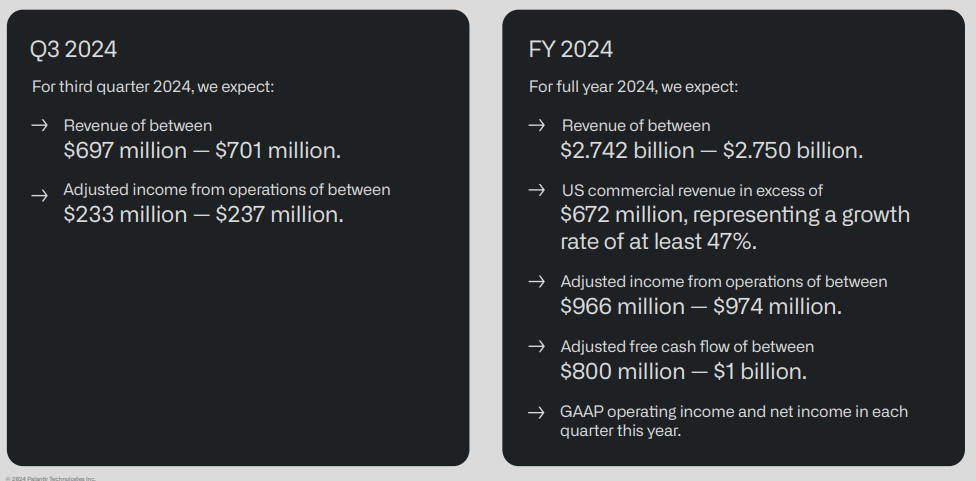Click the arrow next to adjusted free cash flow
The image size is (976, 481).
pos(537,346)
